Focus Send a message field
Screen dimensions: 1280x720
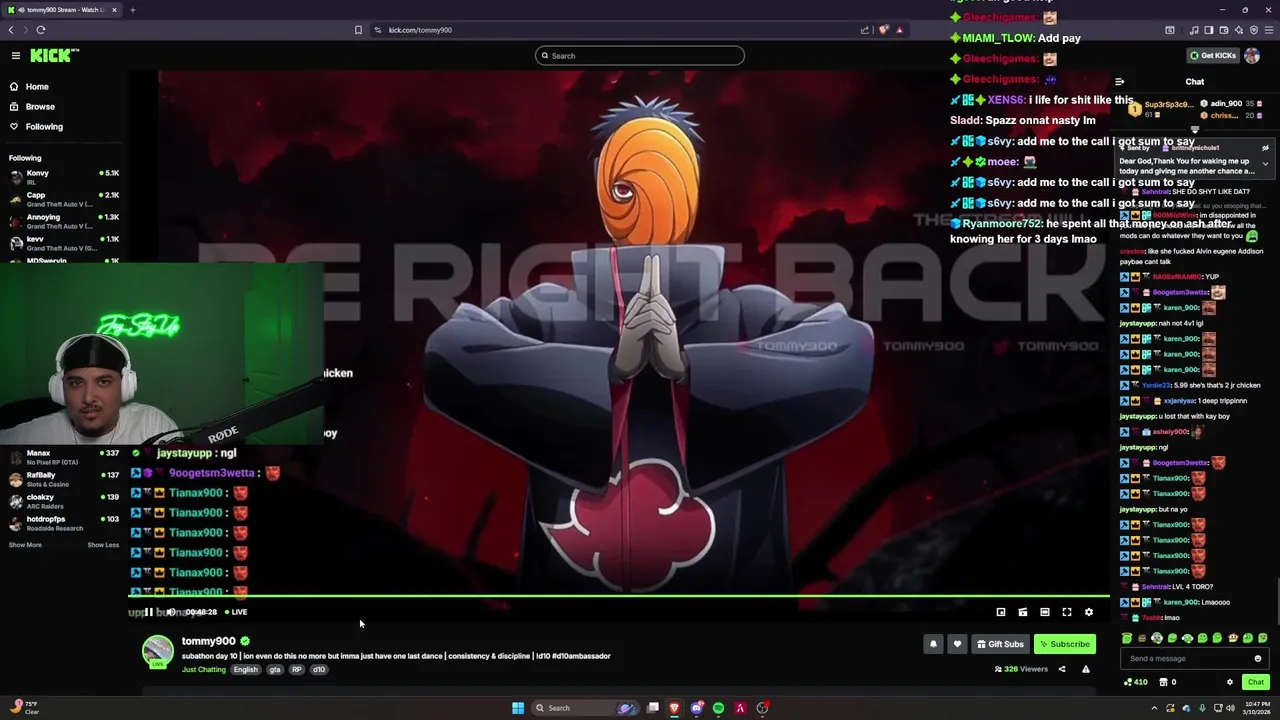pyautogui.click(x=1187, y=659)
